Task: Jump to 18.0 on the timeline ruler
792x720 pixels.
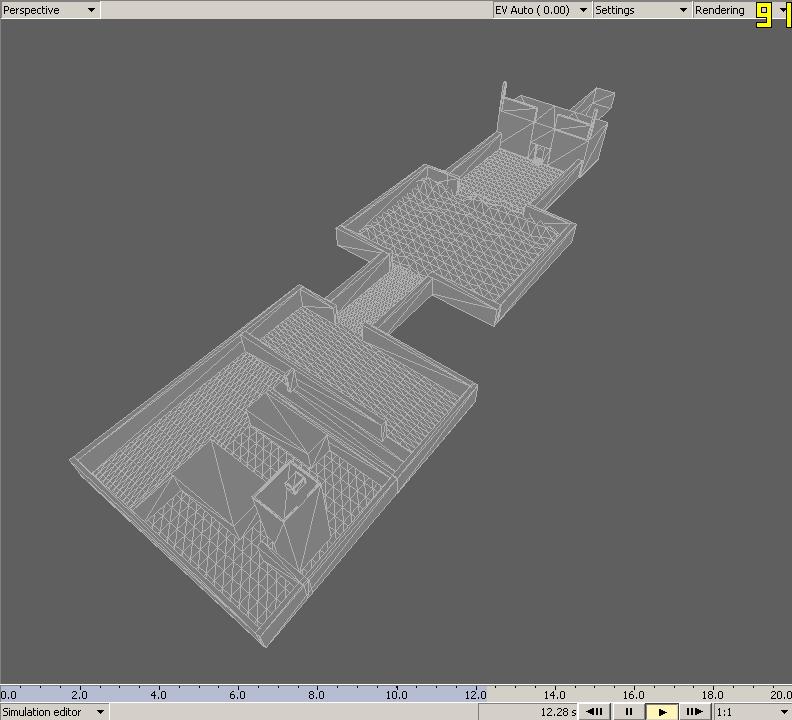Action: pyautogui.click(x=713, y=695)
